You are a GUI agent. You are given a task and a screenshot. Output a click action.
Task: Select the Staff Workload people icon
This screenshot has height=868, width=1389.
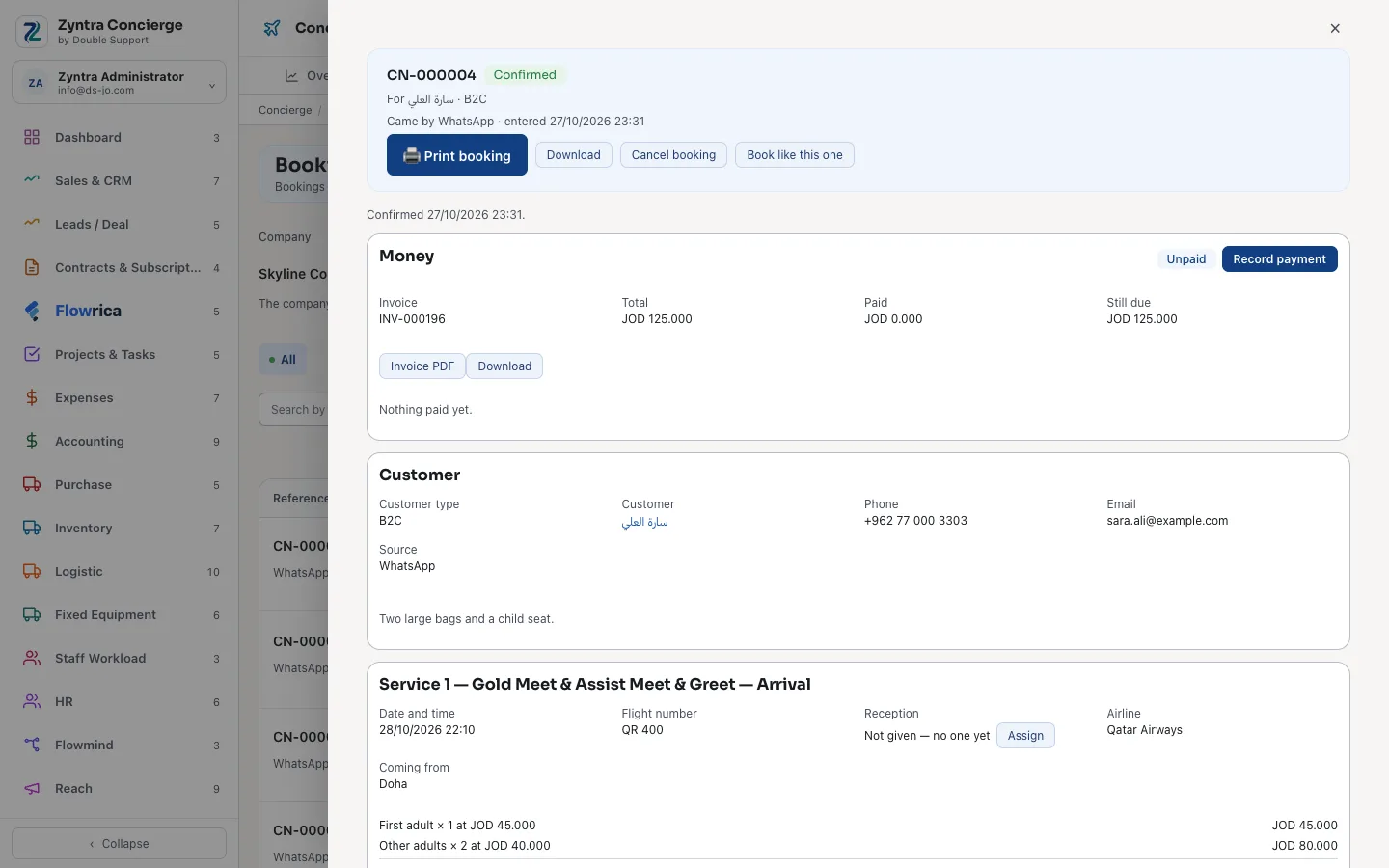coord(32,658)
